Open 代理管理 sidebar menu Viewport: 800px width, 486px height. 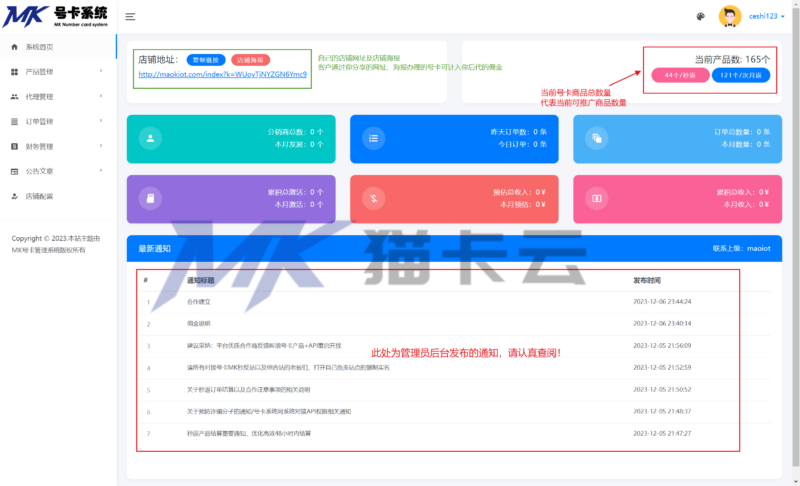click(x=58, y=97)
